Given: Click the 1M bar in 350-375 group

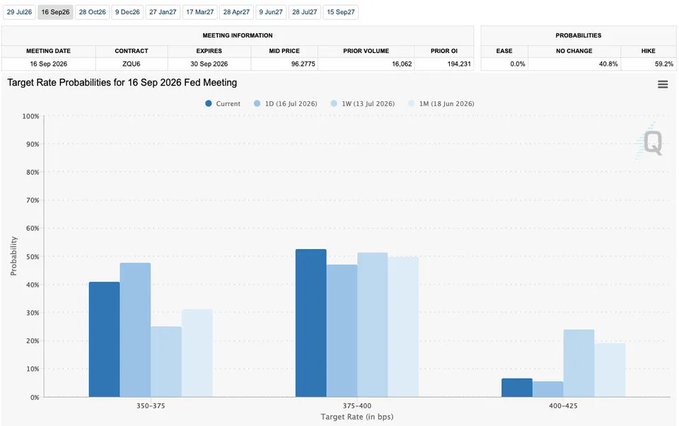Looking at the screenshot, I should (x=197, y=353).
